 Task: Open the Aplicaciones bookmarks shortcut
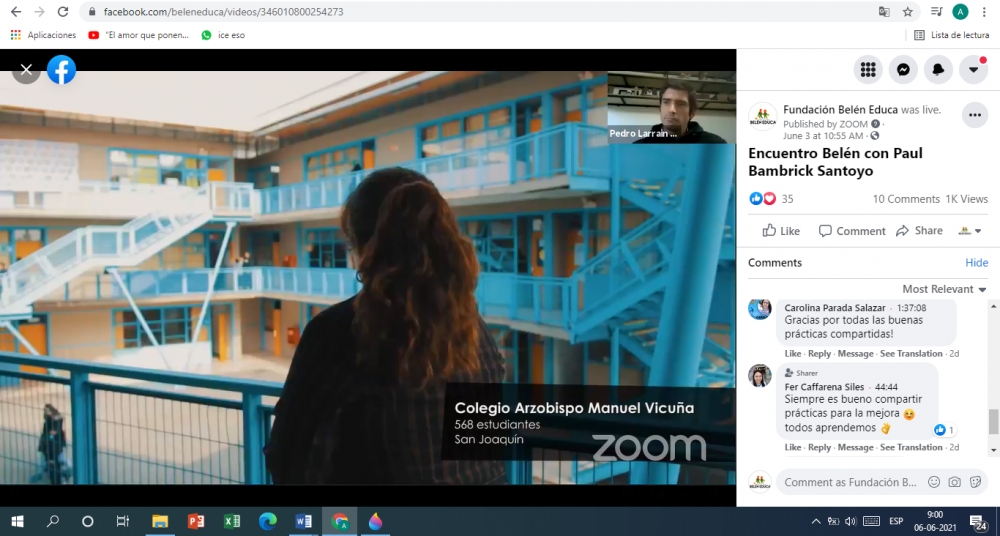[x=43, y=35]
